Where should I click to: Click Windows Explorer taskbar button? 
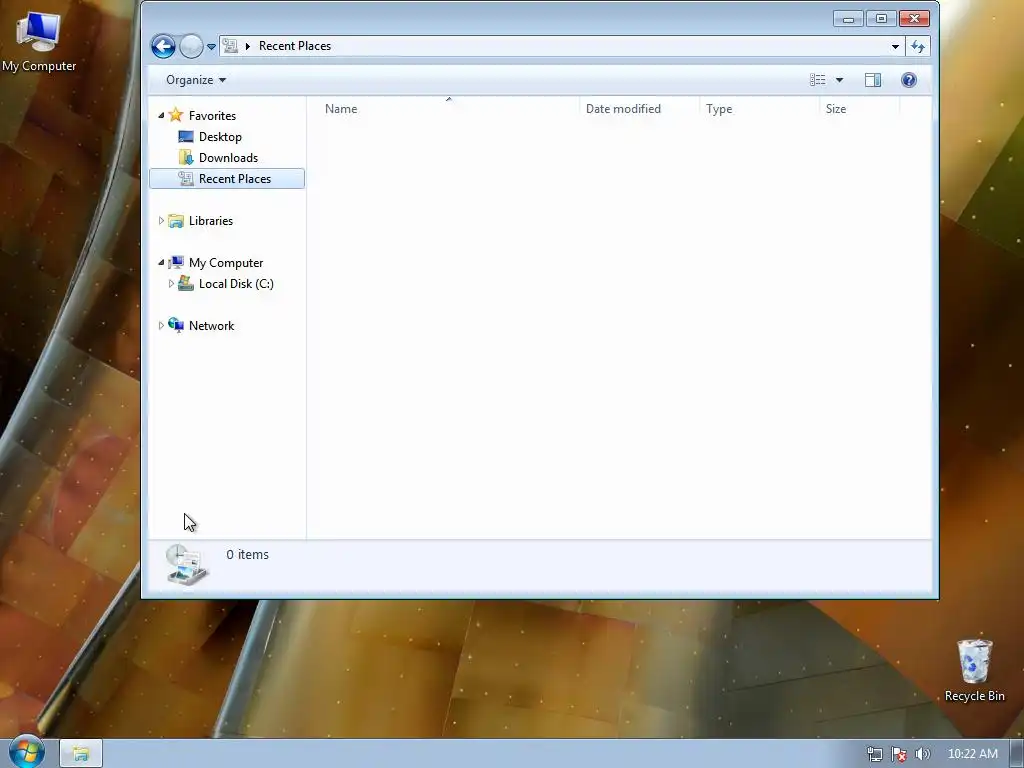(x=81, y=754)
